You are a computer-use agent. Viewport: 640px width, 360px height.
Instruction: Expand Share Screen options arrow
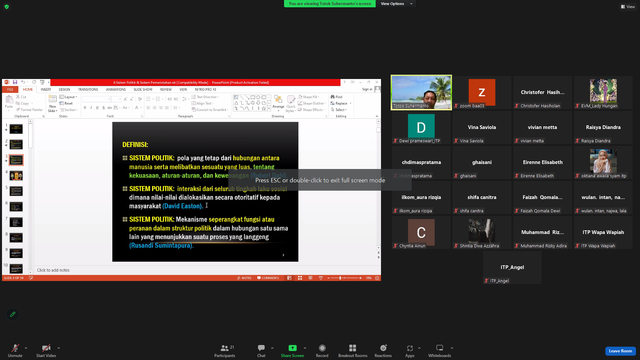(305, 348)
